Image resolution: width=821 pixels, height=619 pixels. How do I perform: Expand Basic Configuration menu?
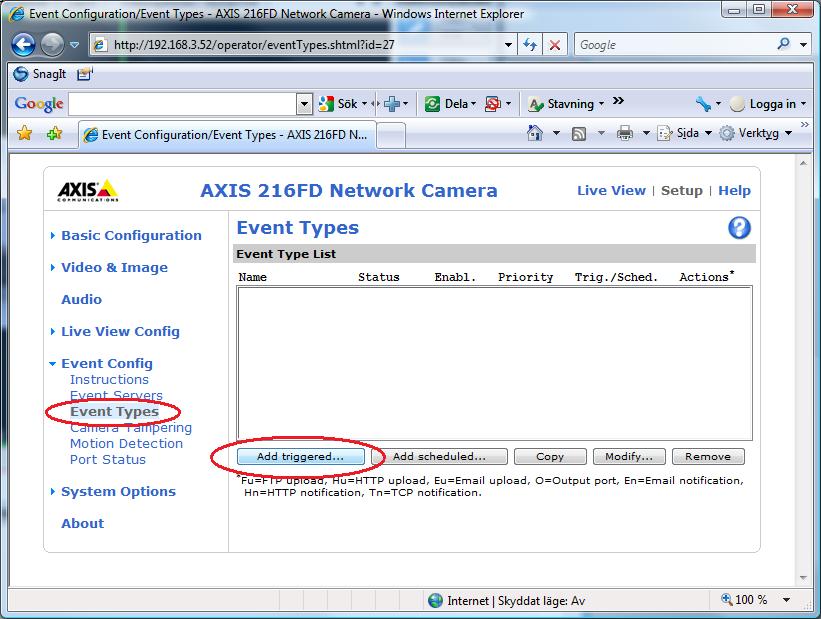point(131,236)
